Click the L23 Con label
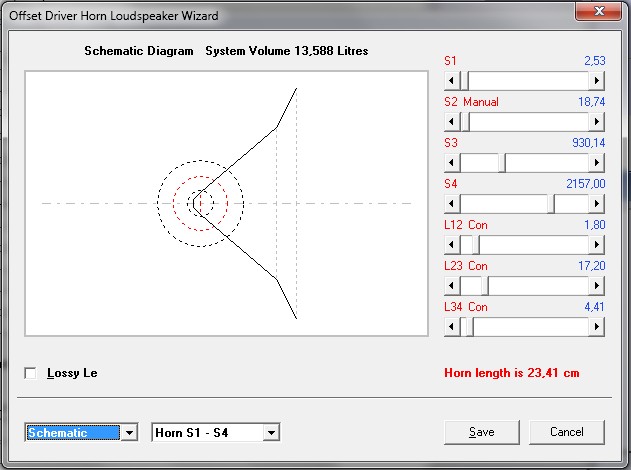 coord(466,266)
